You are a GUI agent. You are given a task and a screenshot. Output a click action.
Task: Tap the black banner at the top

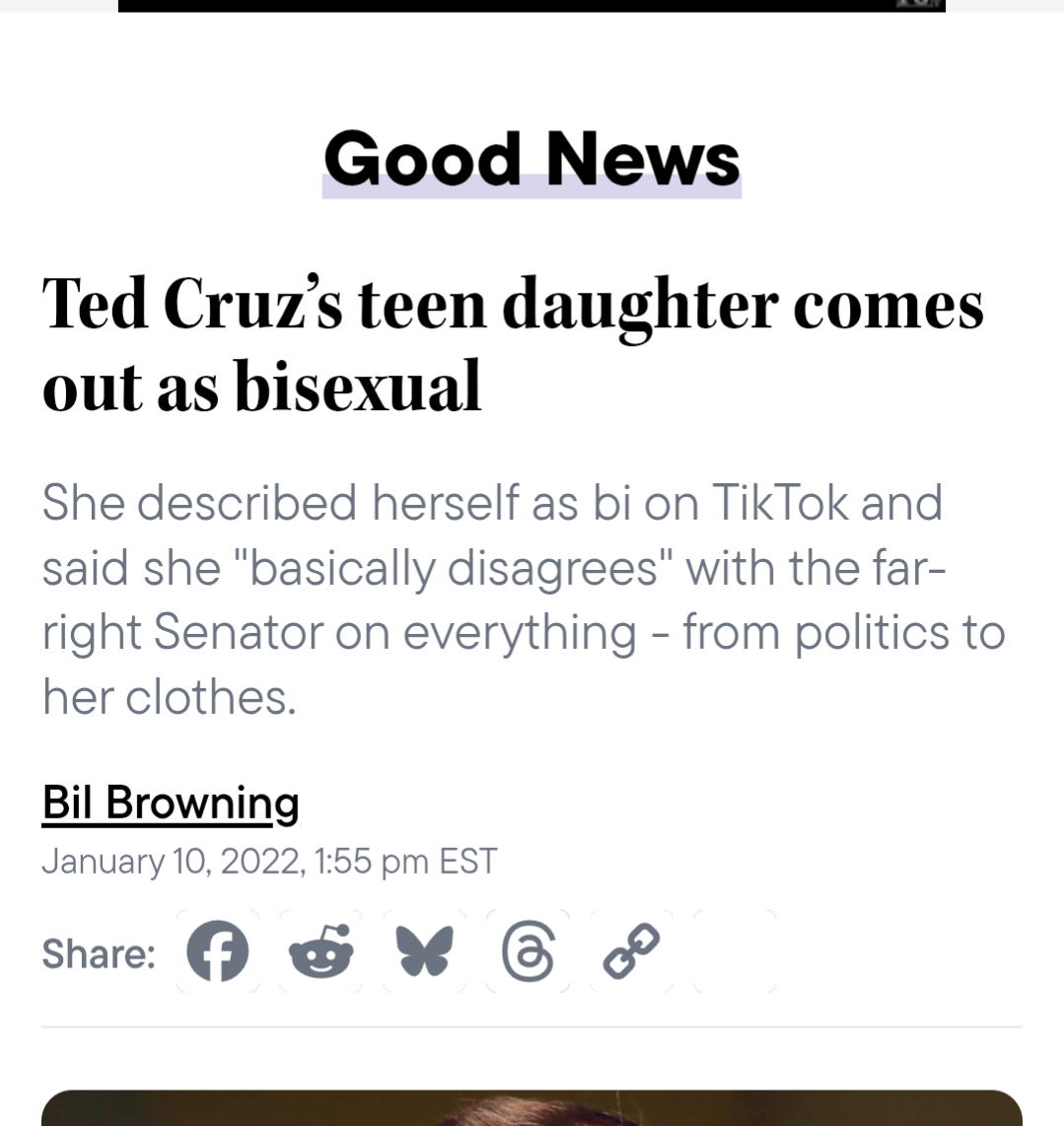[x=532, y=6]
